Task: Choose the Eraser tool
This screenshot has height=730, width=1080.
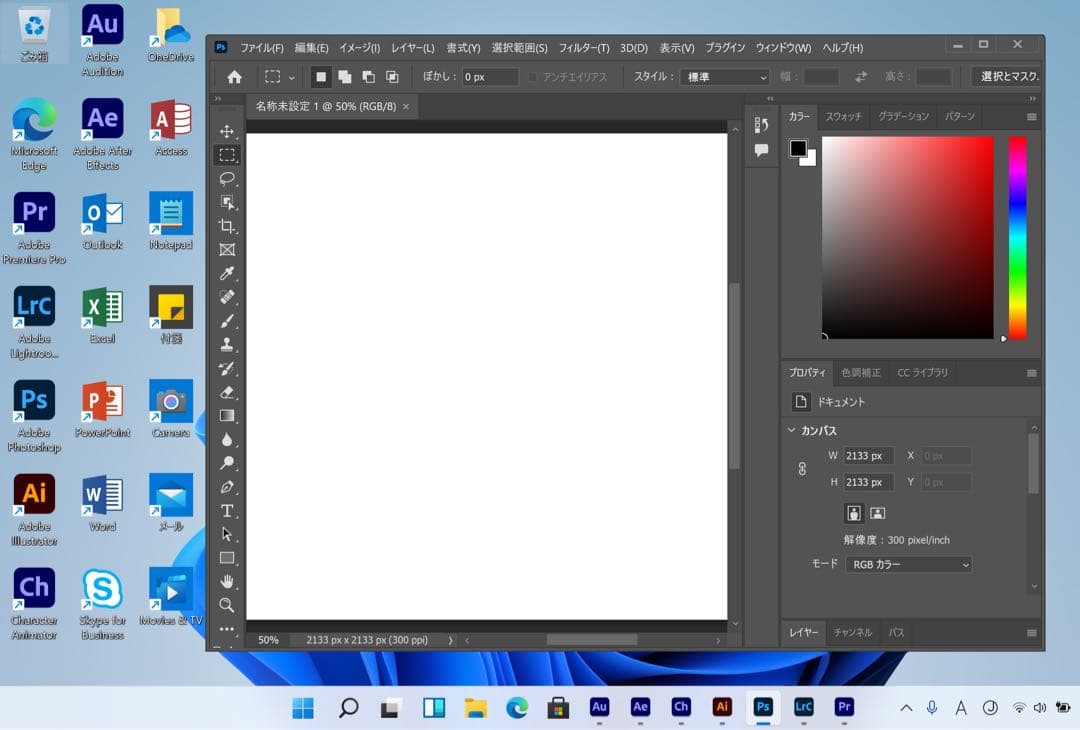Action: point(227,392)
